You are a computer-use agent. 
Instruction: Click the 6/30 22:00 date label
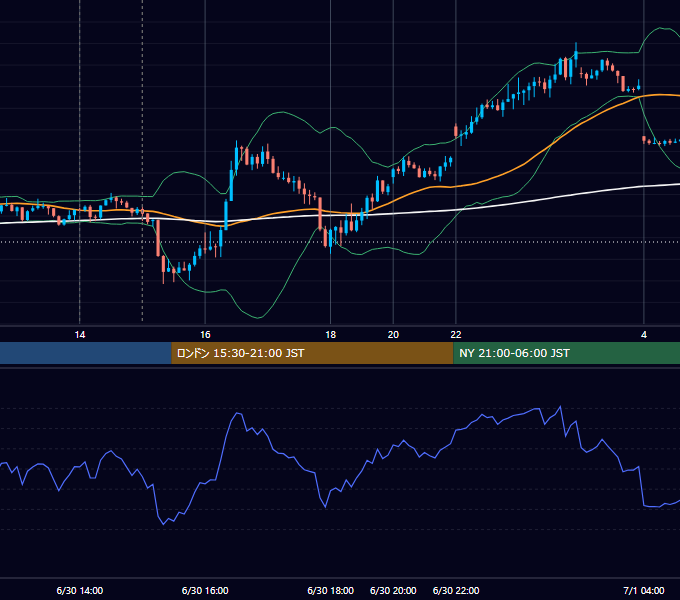point(456,590)
